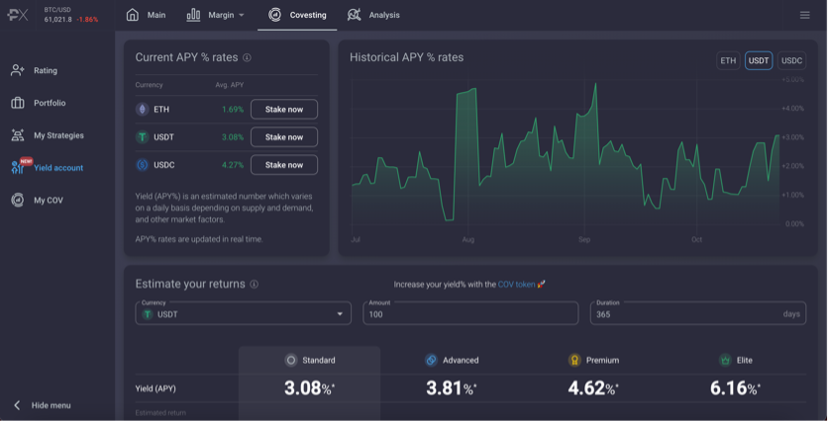This screenshot has height=424, width=831.
Task: Collapse sidebar with Hide menu arrow
Action: (x=17, y=407)
